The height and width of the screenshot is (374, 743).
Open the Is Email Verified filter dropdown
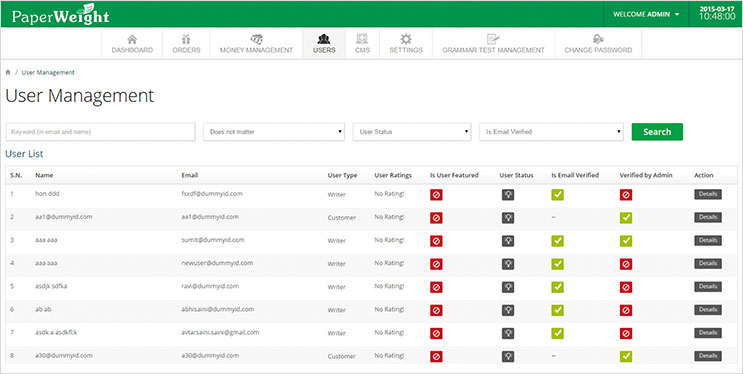click(551, 132)
